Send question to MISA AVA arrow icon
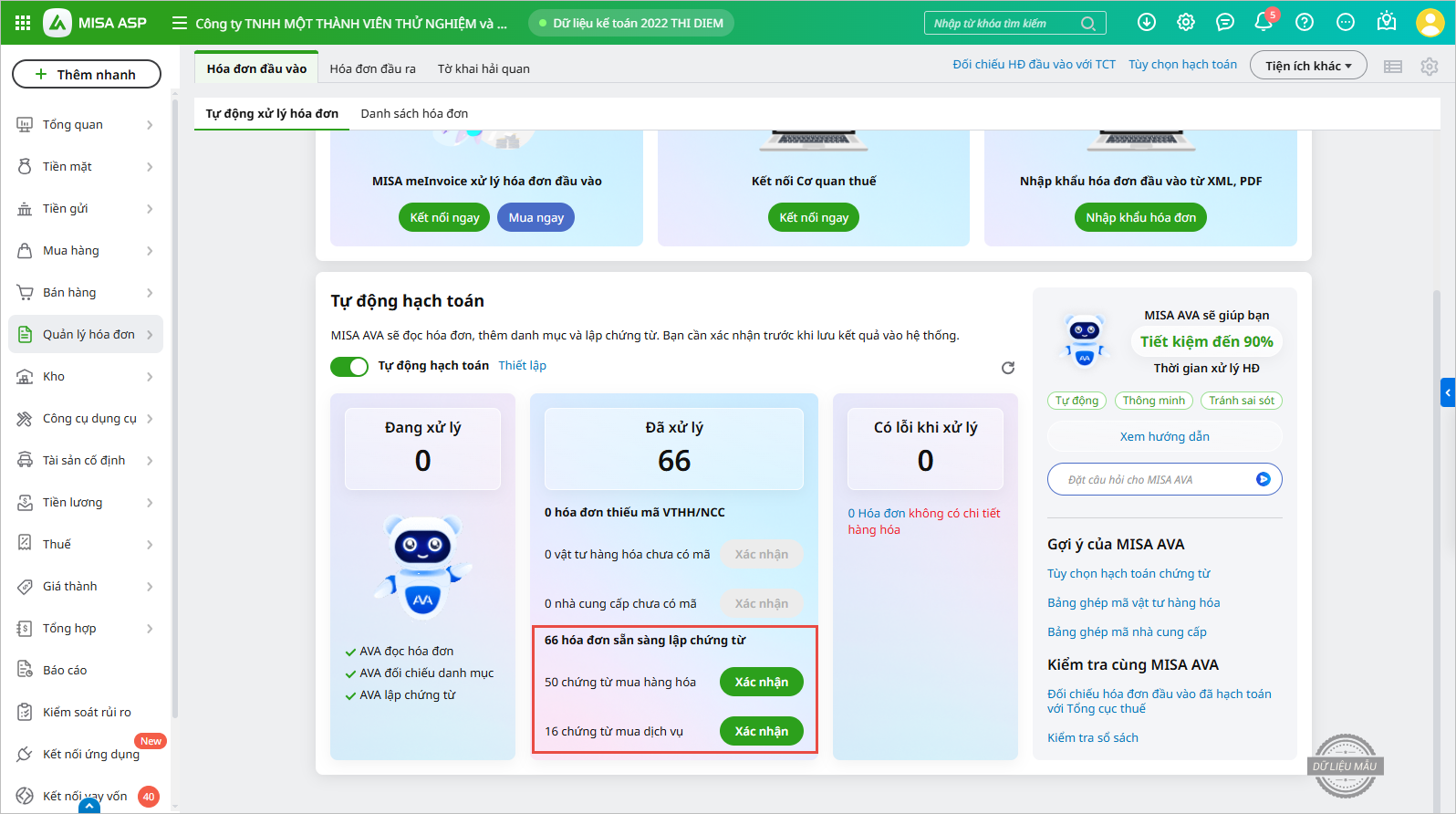Viewport: 1456px width, 814px height. [1264, 479]
